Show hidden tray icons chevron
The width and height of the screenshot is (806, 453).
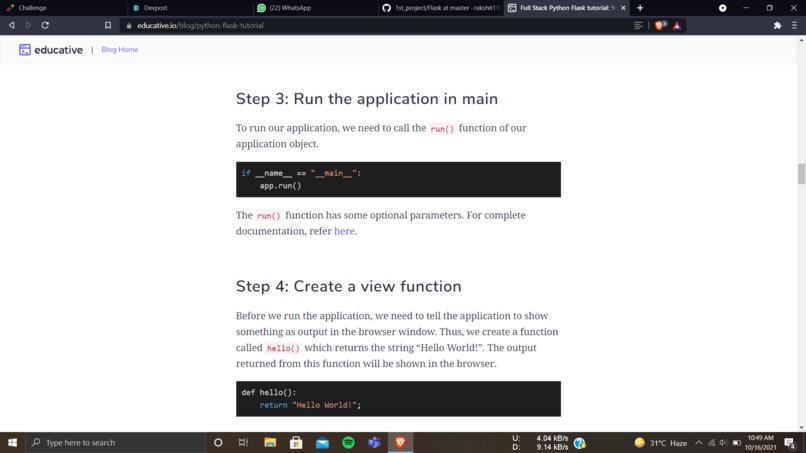(x=699, y=443)
